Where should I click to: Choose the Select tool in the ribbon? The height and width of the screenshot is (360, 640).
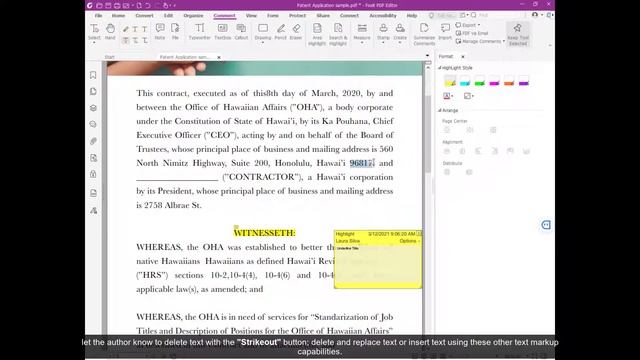[x=94, y=32]
